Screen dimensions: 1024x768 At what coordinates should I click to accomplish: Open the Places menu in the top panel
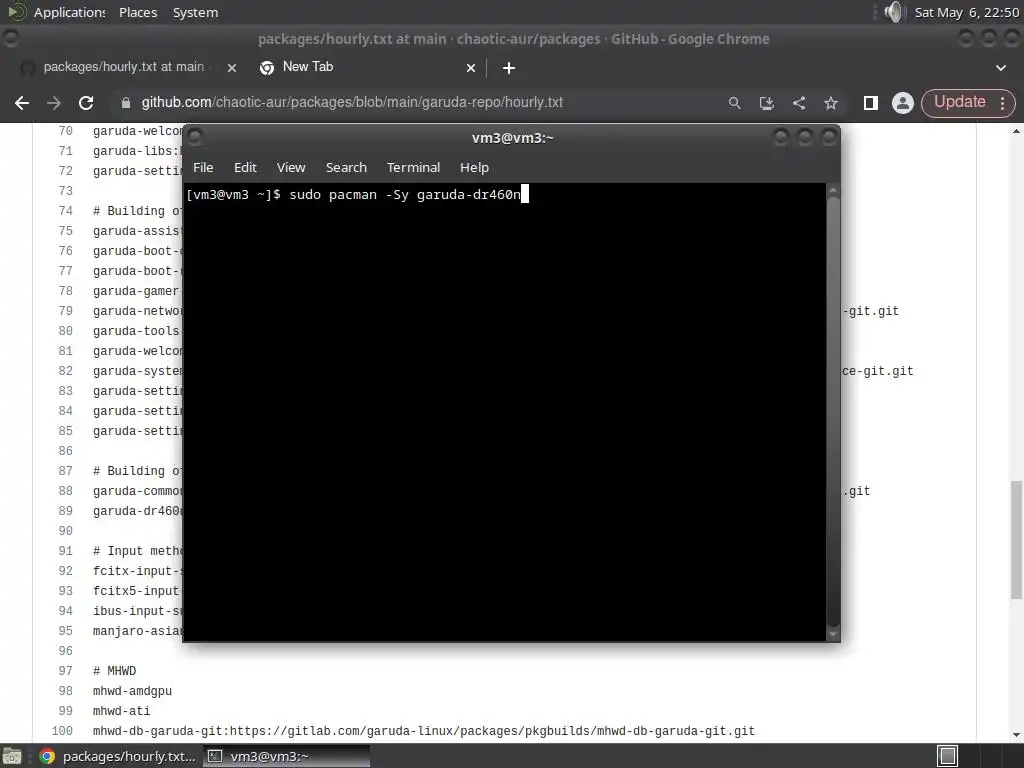point(138,12)
